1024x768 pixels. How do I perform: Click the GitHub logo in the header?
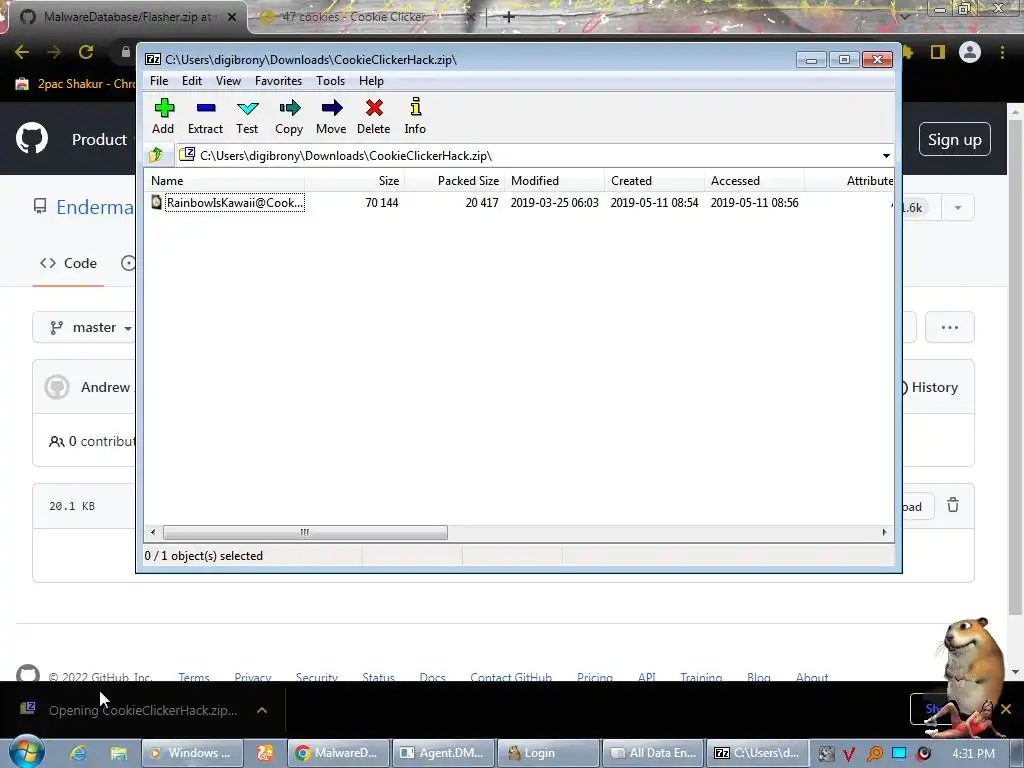click(32, 138)
